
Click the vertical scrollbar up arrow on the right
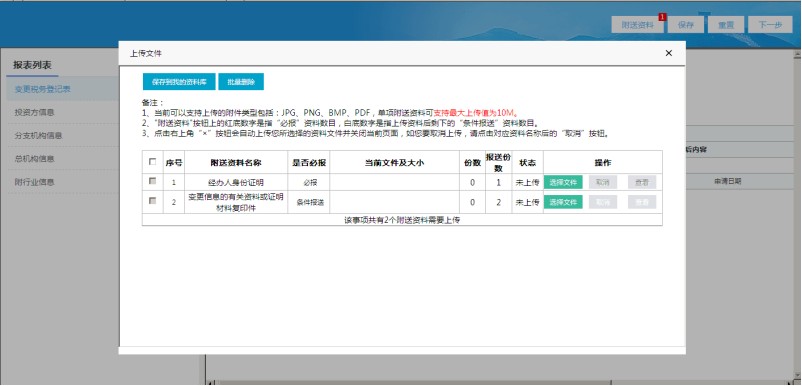pos(797,54)
